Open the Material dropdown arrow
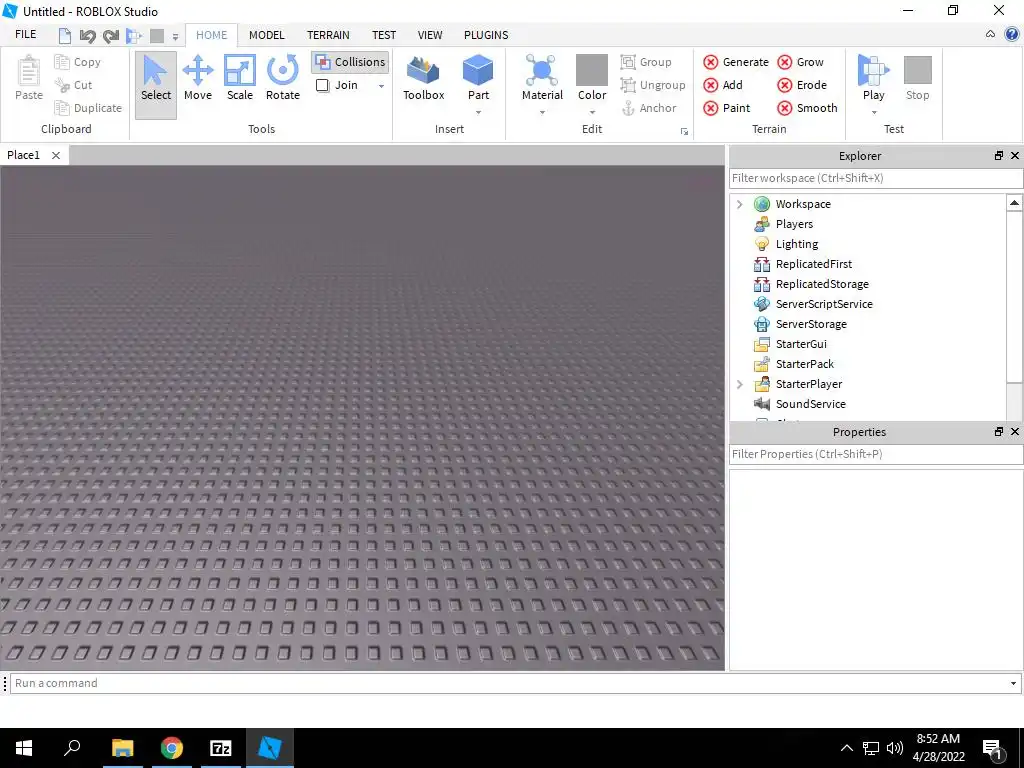Screen dimensions: 1024x768 tap(542, 112)
